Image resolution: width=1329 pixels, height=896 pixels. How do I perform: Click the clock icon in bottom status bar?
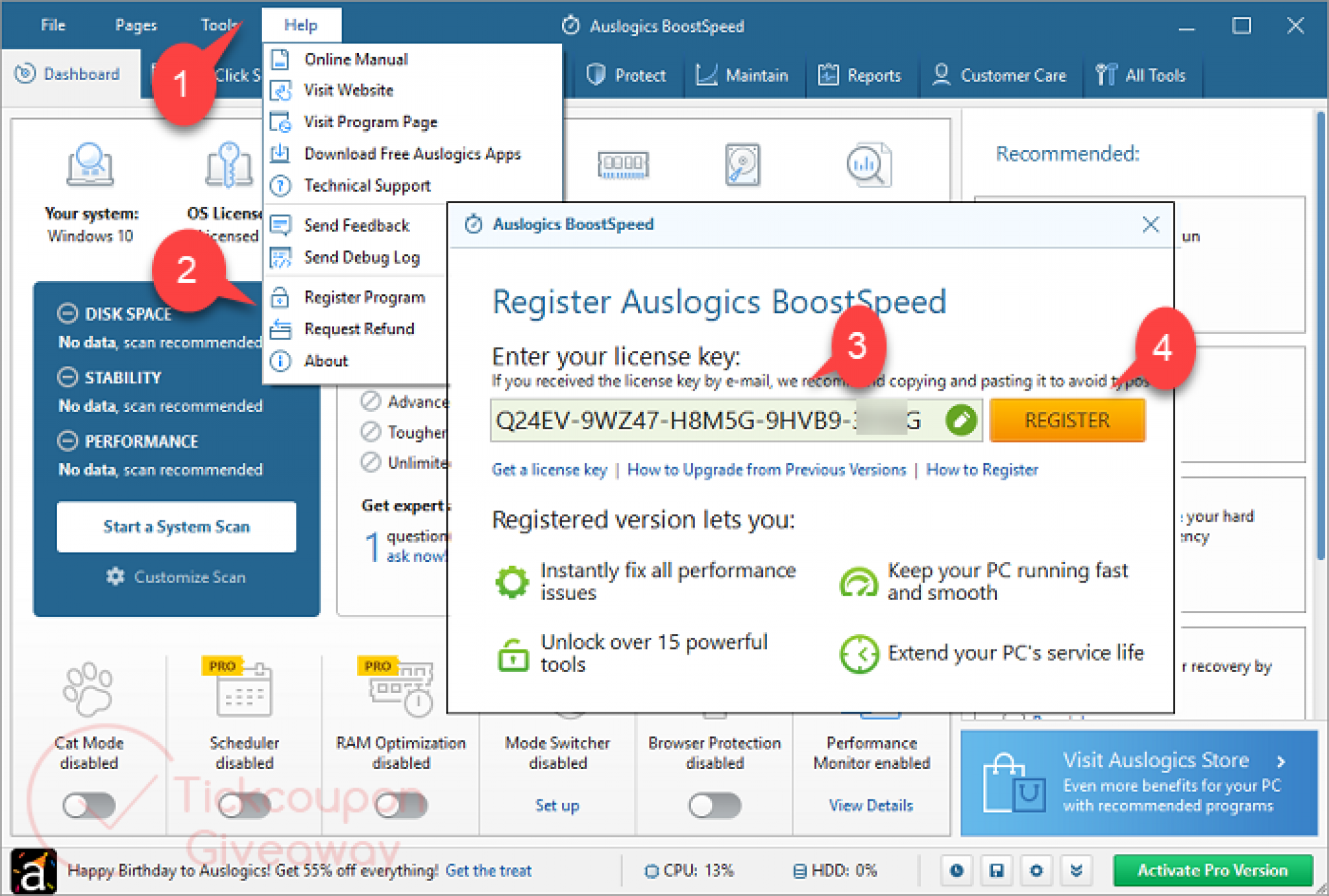coord(957,870)
